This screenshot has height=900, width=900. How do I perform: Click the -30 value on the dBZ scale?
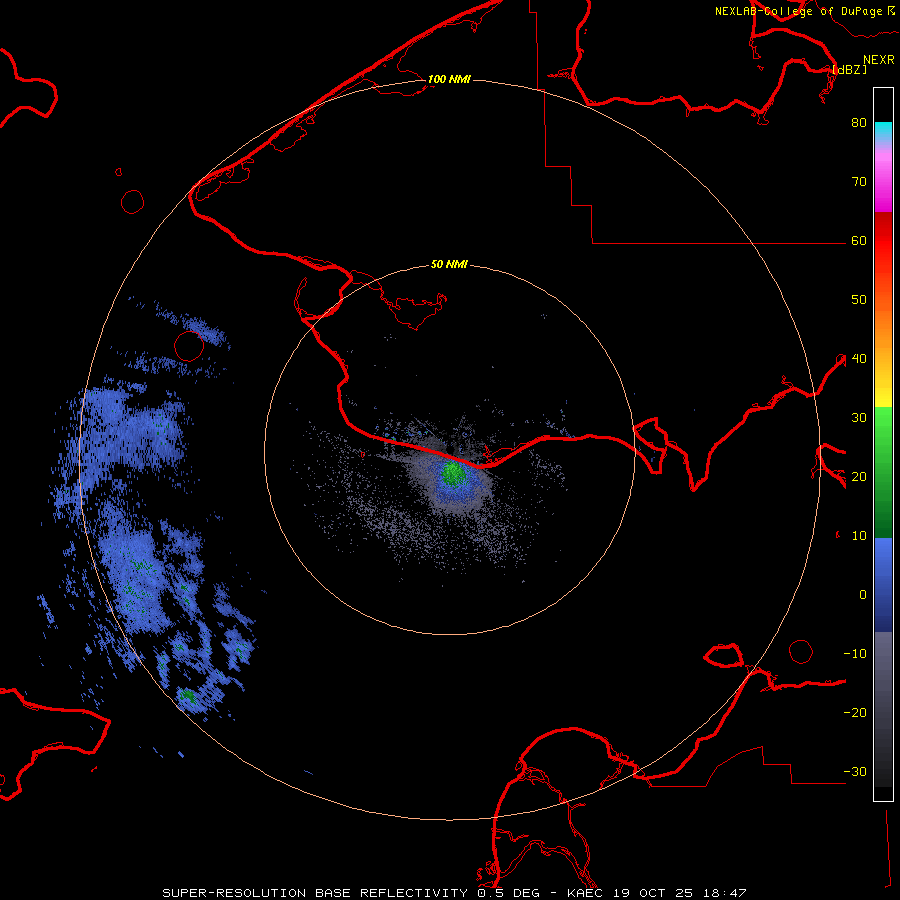tap(855, 772)
